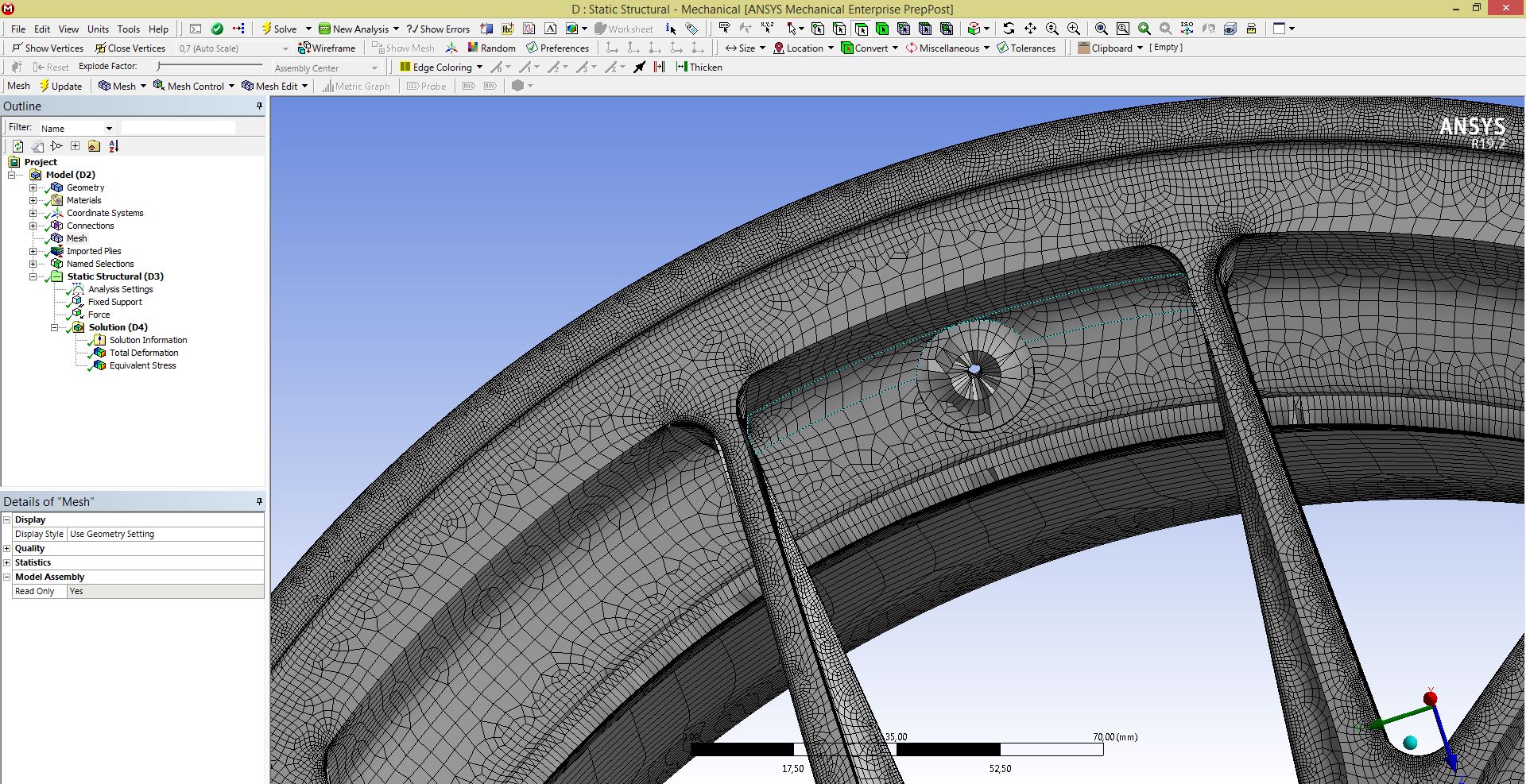Open the Tools menu
The width and height of the screenshot is (1526, 784).
point(128,29)
